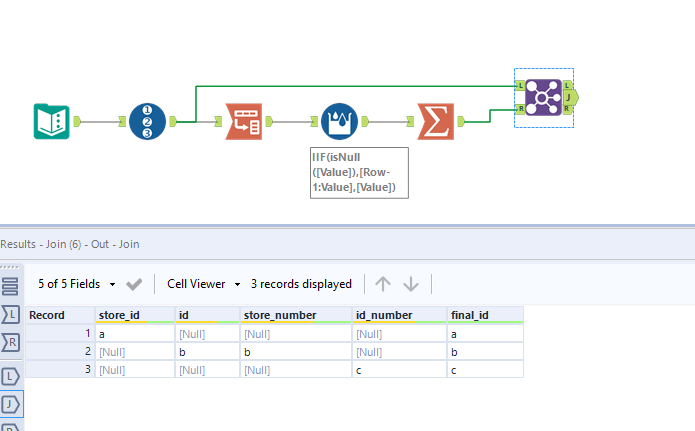Click the Record column header
The height and width of the screenshot is (431, 695).
tap(60, 315)
